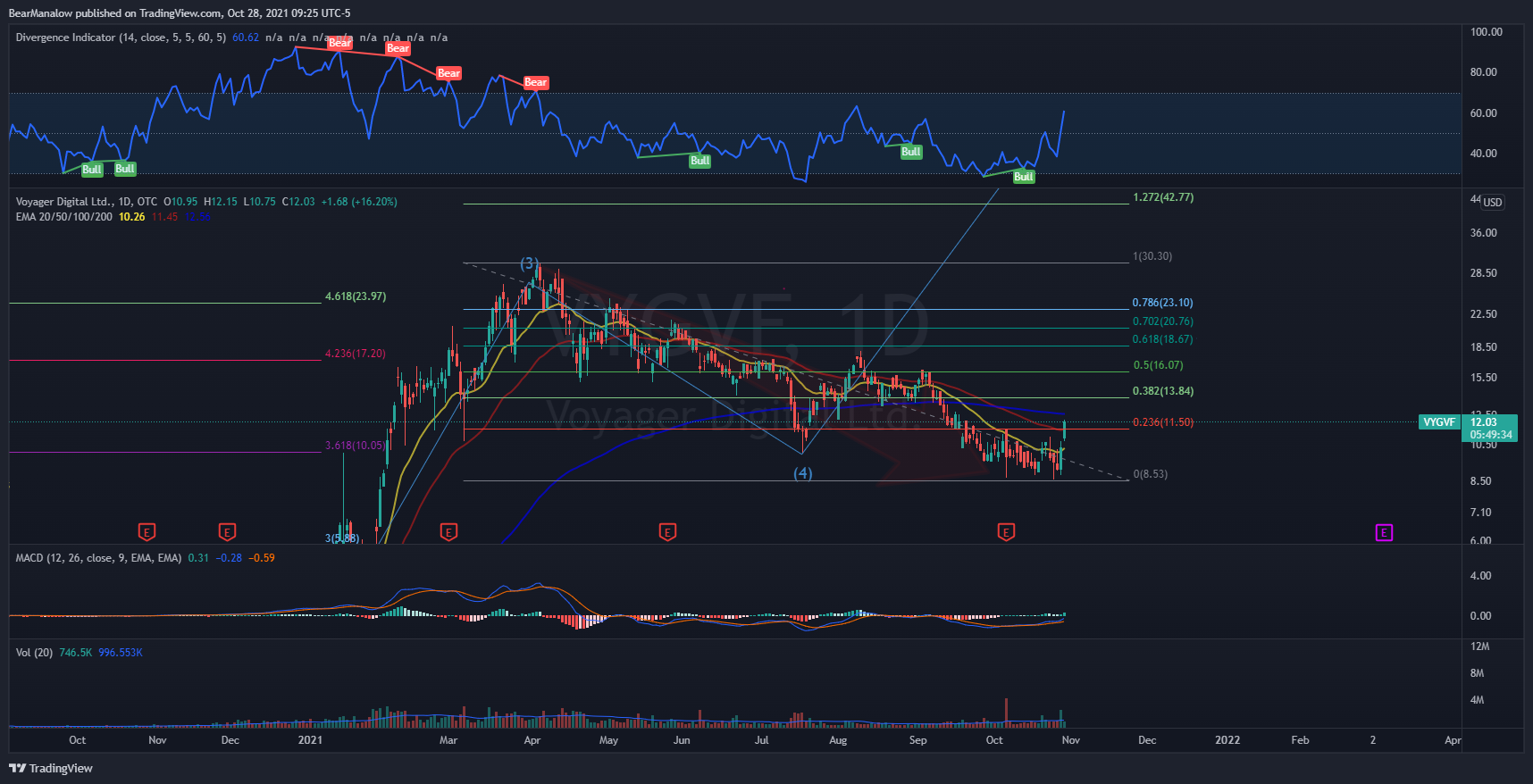Click the 0(8.53) Fibonacci base label

point(1151,474)
